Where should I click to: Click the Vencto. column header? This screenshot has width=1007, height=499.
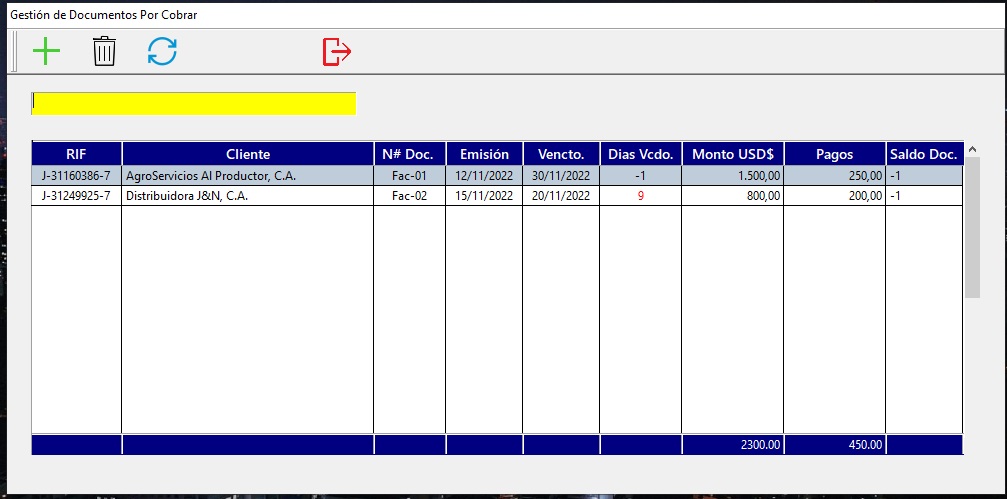[x=561, y=154]
